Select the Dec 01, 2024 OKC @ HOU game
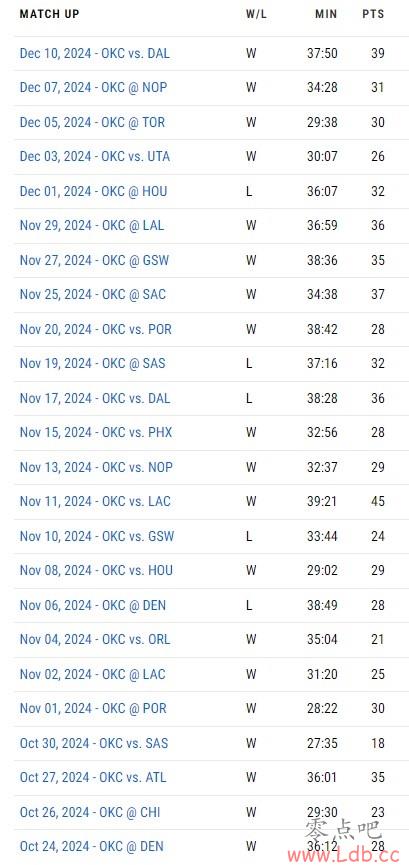 pyautogui.click(x=93, y=191)
